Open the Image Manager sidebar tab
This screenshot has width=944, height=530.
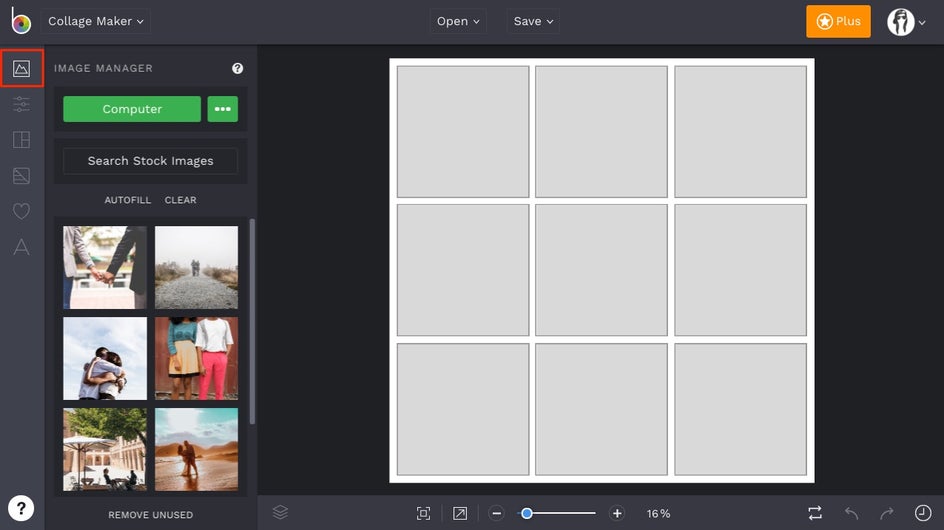pos(22,69)
